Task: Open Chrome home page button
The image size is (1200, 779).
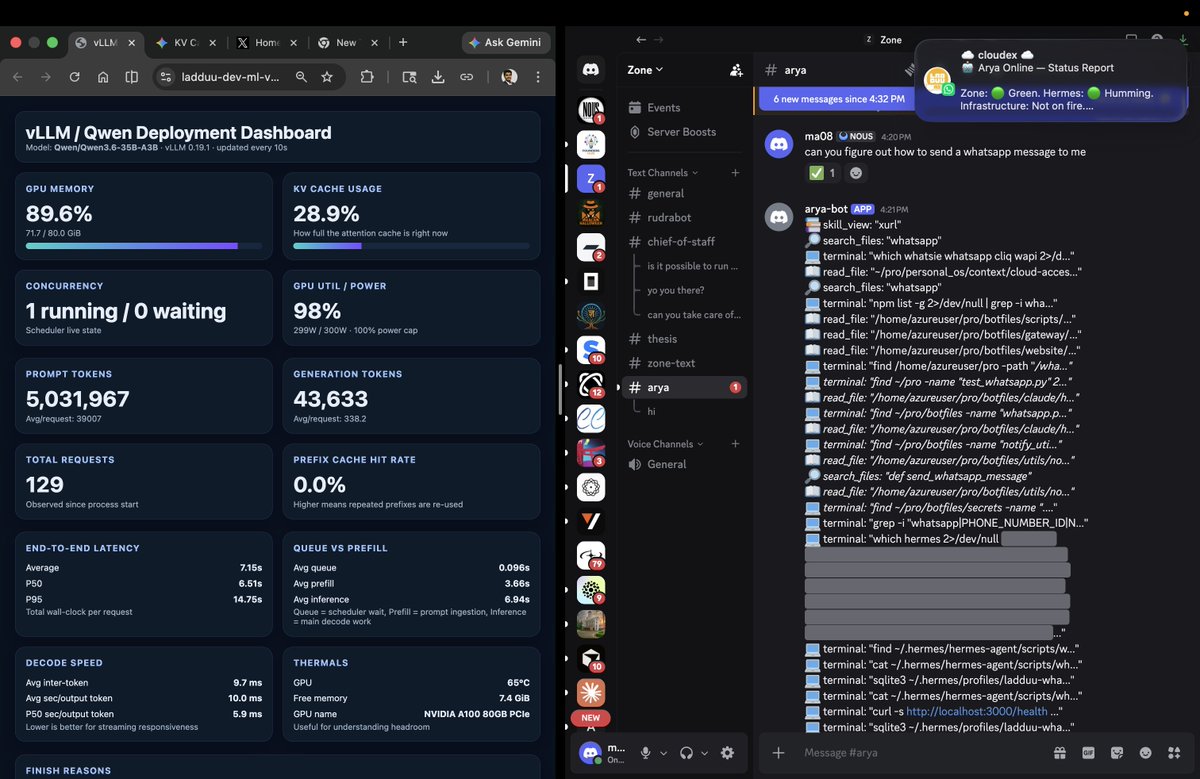Action: 103,77
